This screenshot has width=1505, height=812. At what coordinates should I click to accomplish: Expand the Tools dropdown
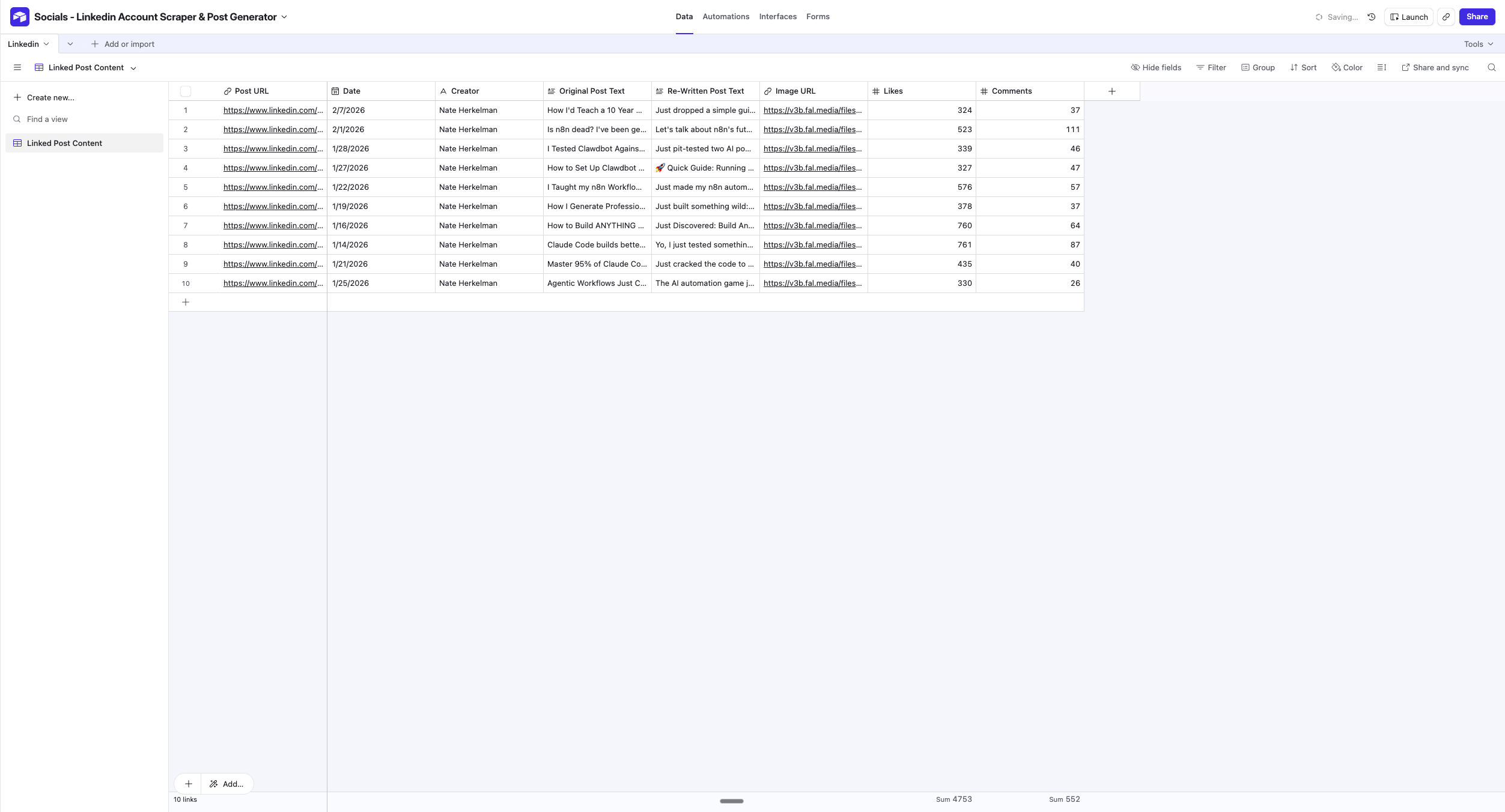point(1478,44)
